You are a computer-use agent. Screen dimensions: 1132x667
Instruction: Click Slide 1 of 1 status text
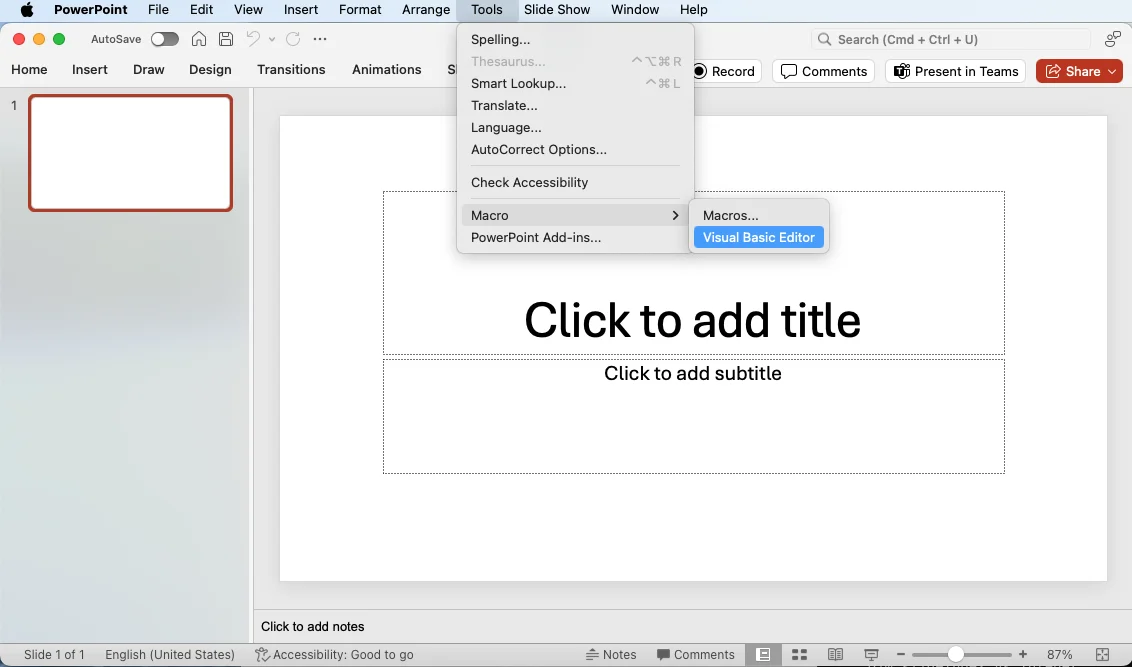pos(54,655)
